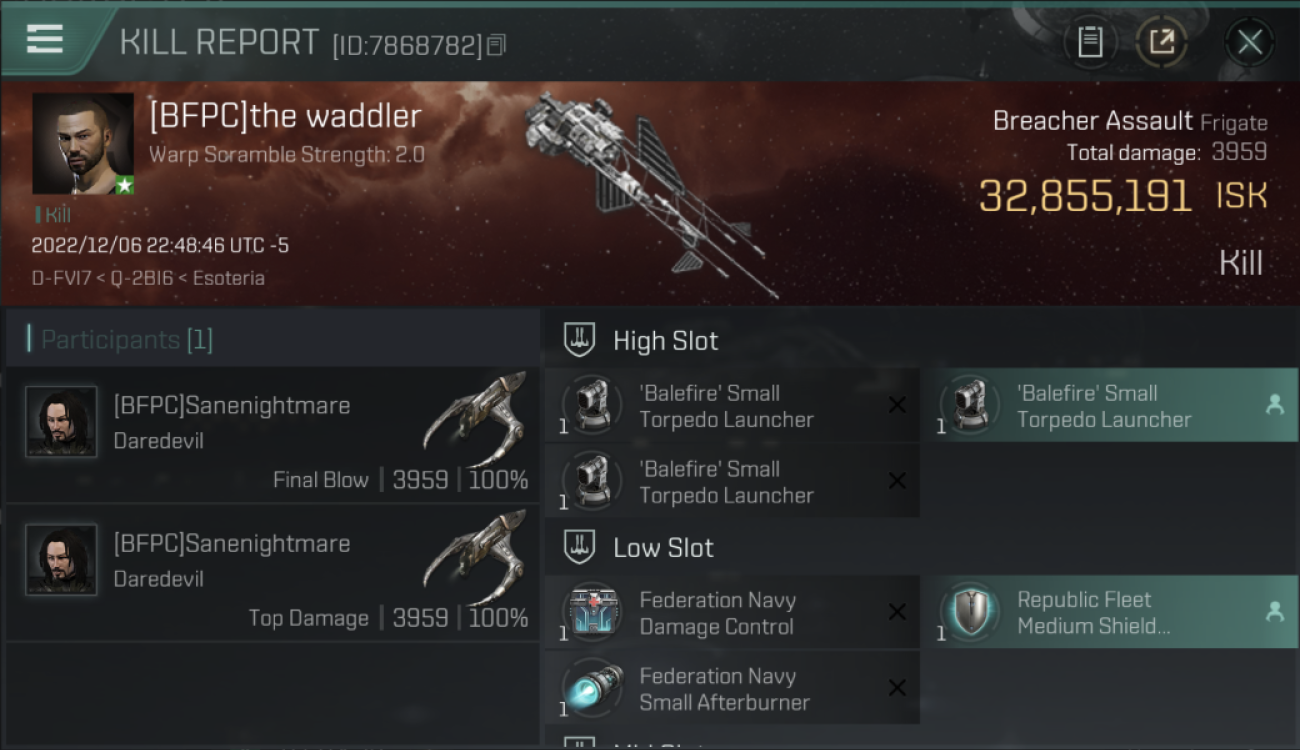Viewport: 1300px width, 750px height.
Task: Open the hamburger menu icon
Action: click(x=45, y=40)
